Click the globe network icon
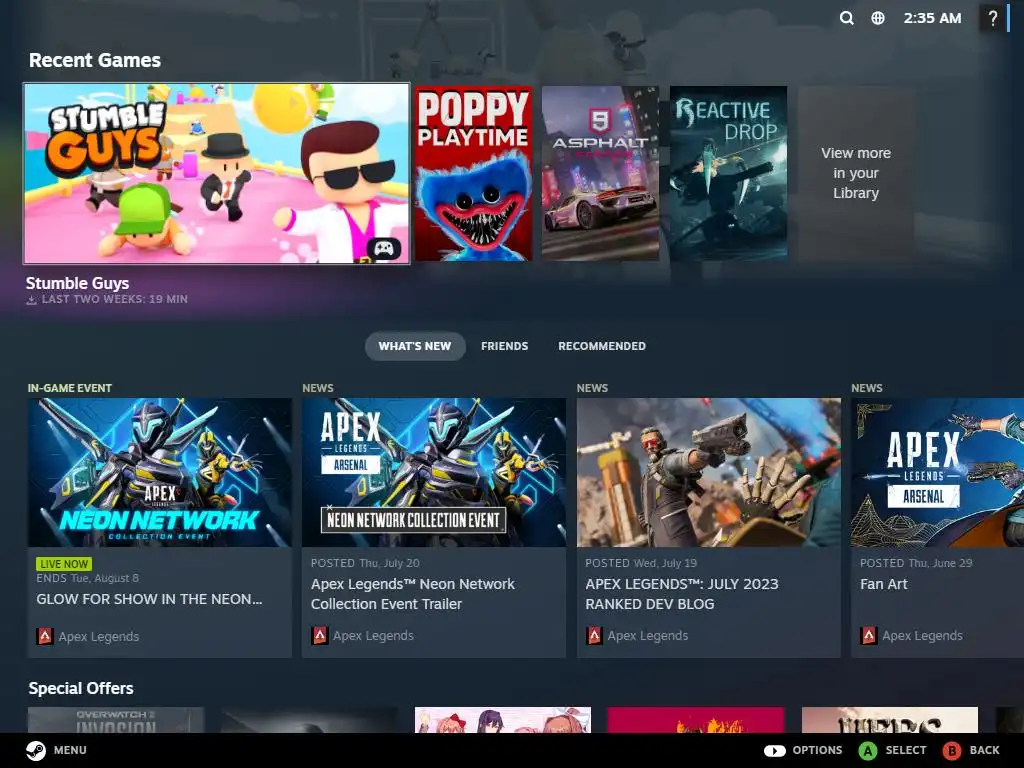1024x768 pixels. pos(878,18)
